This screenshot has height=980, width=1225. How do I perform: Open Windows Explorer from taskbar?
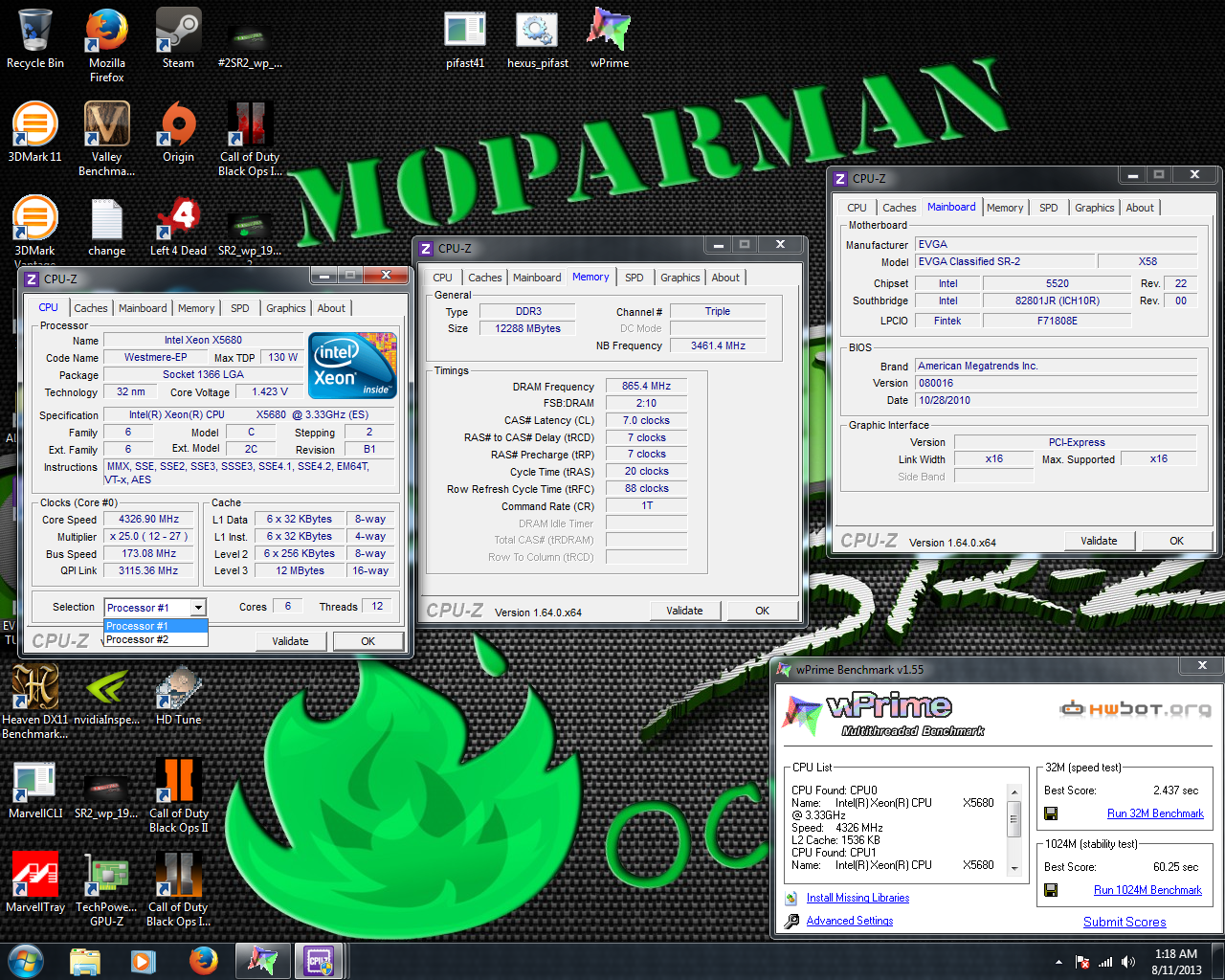click(85, 960)
